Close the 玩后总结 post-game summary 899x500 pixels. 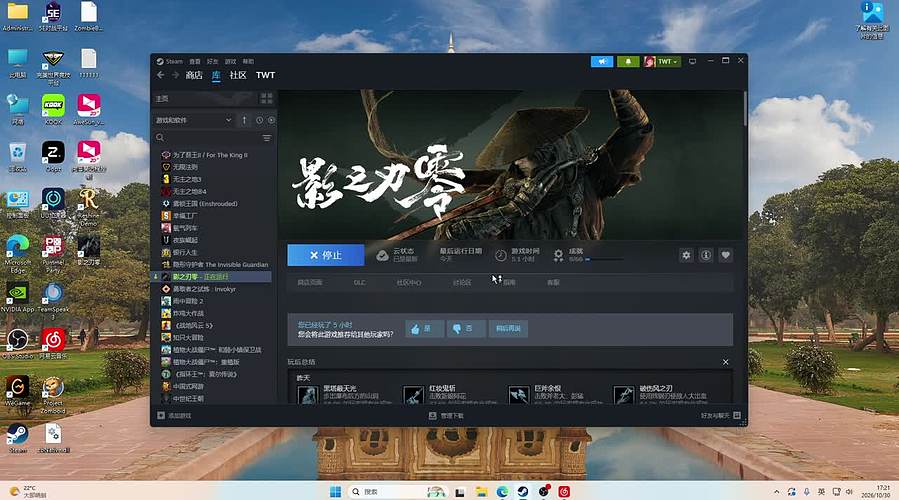[x=725, y=362]
